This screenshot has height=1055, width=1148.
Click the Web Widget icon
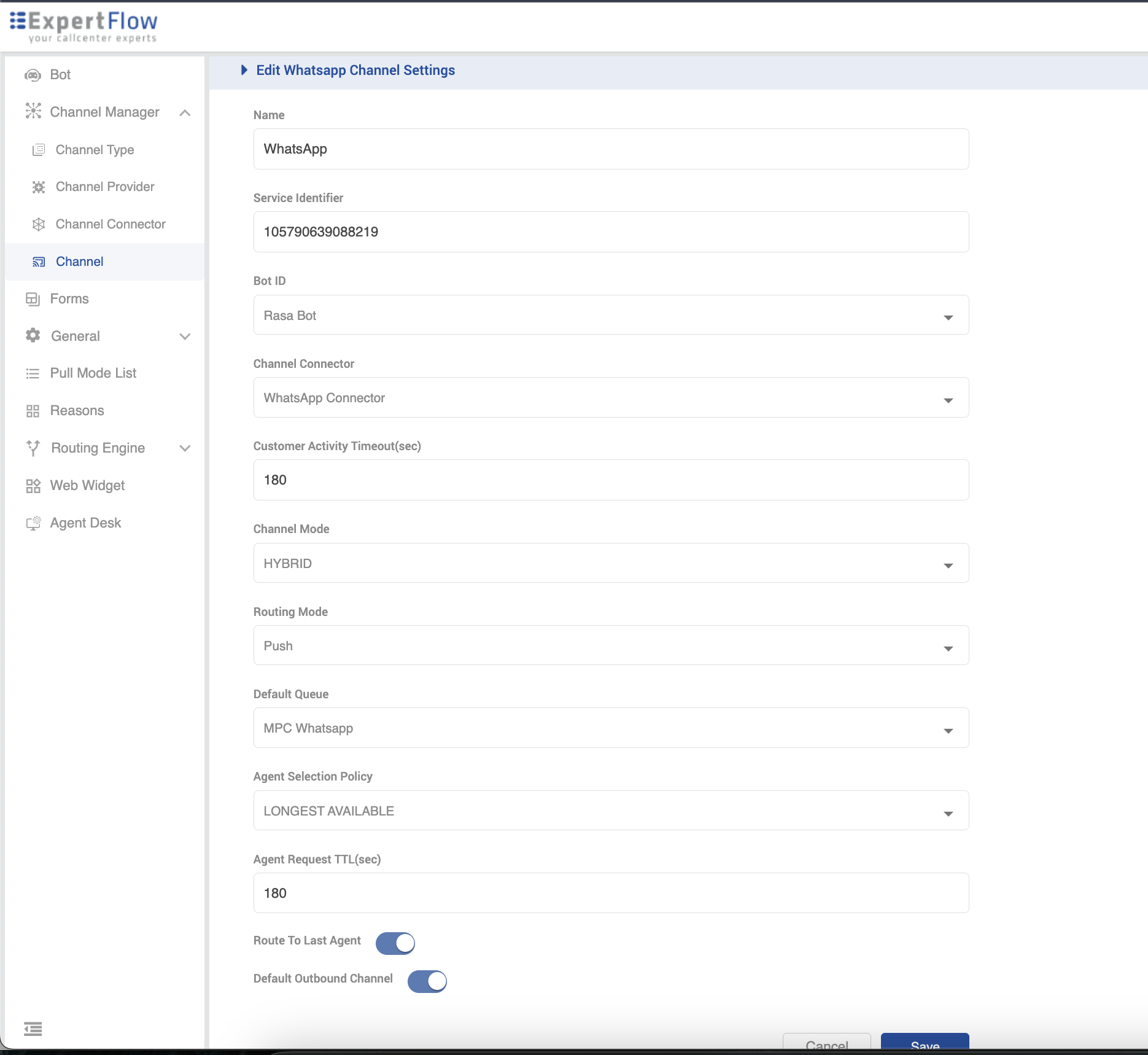(x=33, y=486)
